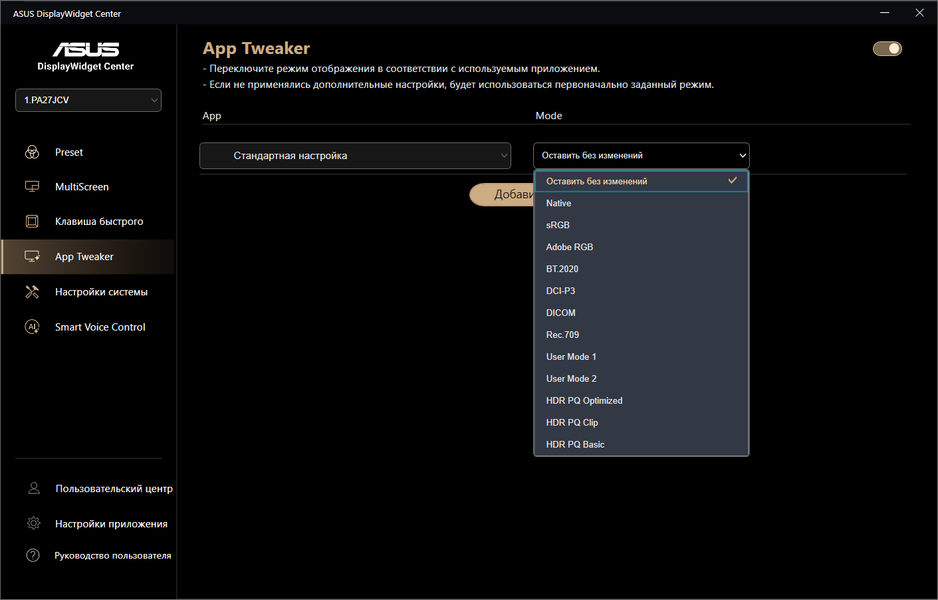The width and height of the screenshot is (938, 600).
Task: Click the Preset sidebar icon
Action: point(32,152)
